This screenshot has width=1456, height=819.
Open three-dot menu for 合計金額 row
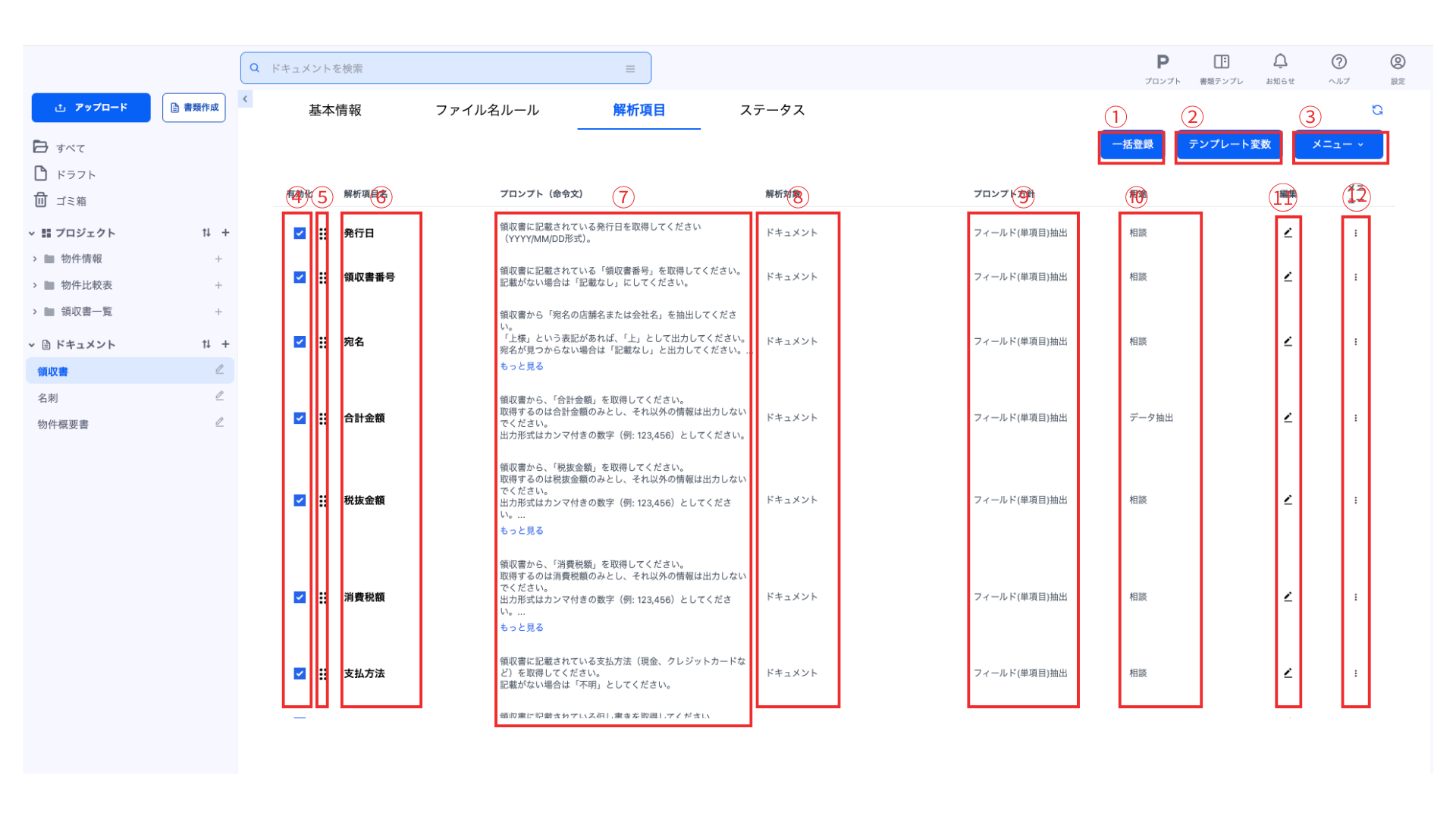(1356, 418)
